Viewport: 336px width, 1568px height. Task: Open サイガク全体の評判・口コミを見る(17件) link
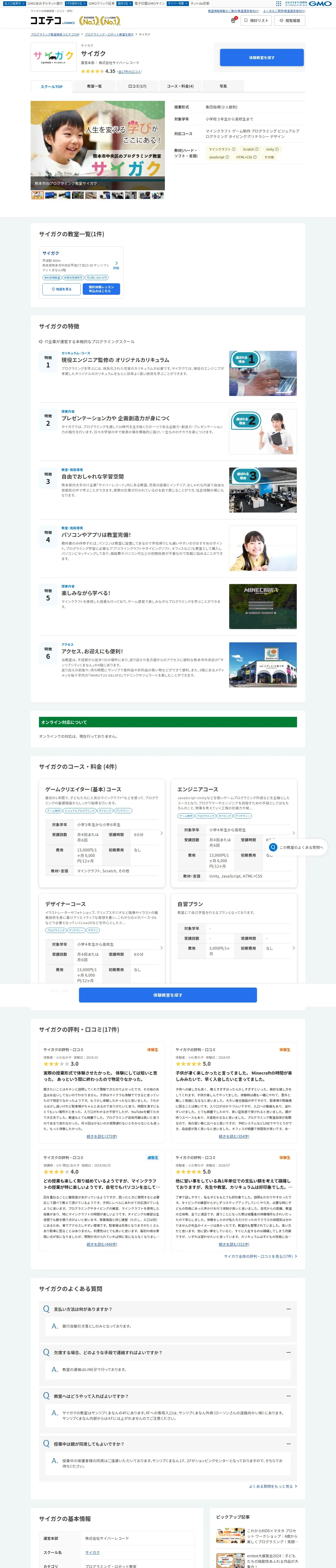click(260, 1256)
